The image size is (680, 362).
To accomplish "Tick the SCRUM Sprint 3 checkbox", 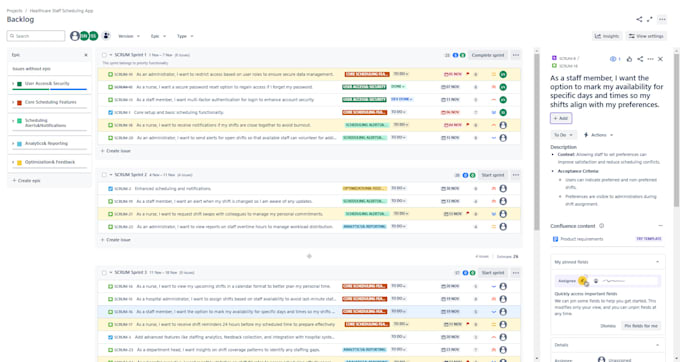I will 104,273.
